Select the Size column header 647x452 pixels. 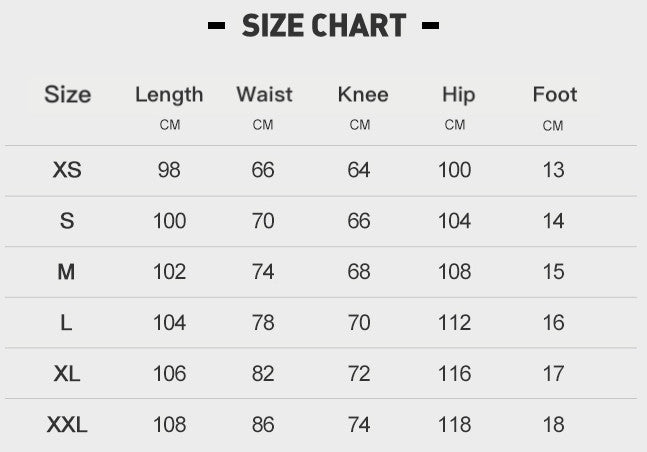pyautogui.click(x=67, y=95)
